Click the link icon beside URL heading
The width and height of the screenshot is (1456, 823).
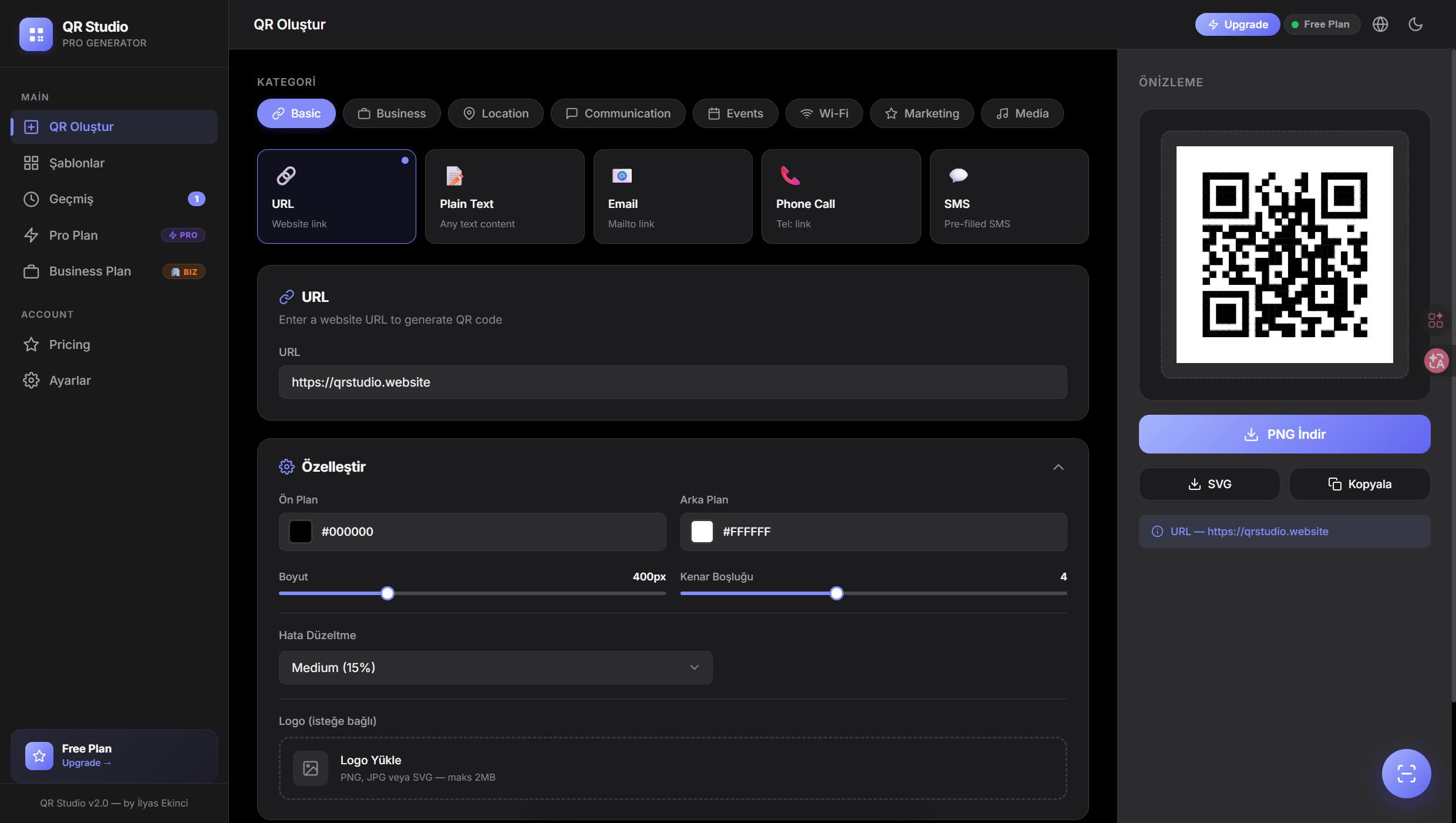pyautogui.click(x=287, y=297)
